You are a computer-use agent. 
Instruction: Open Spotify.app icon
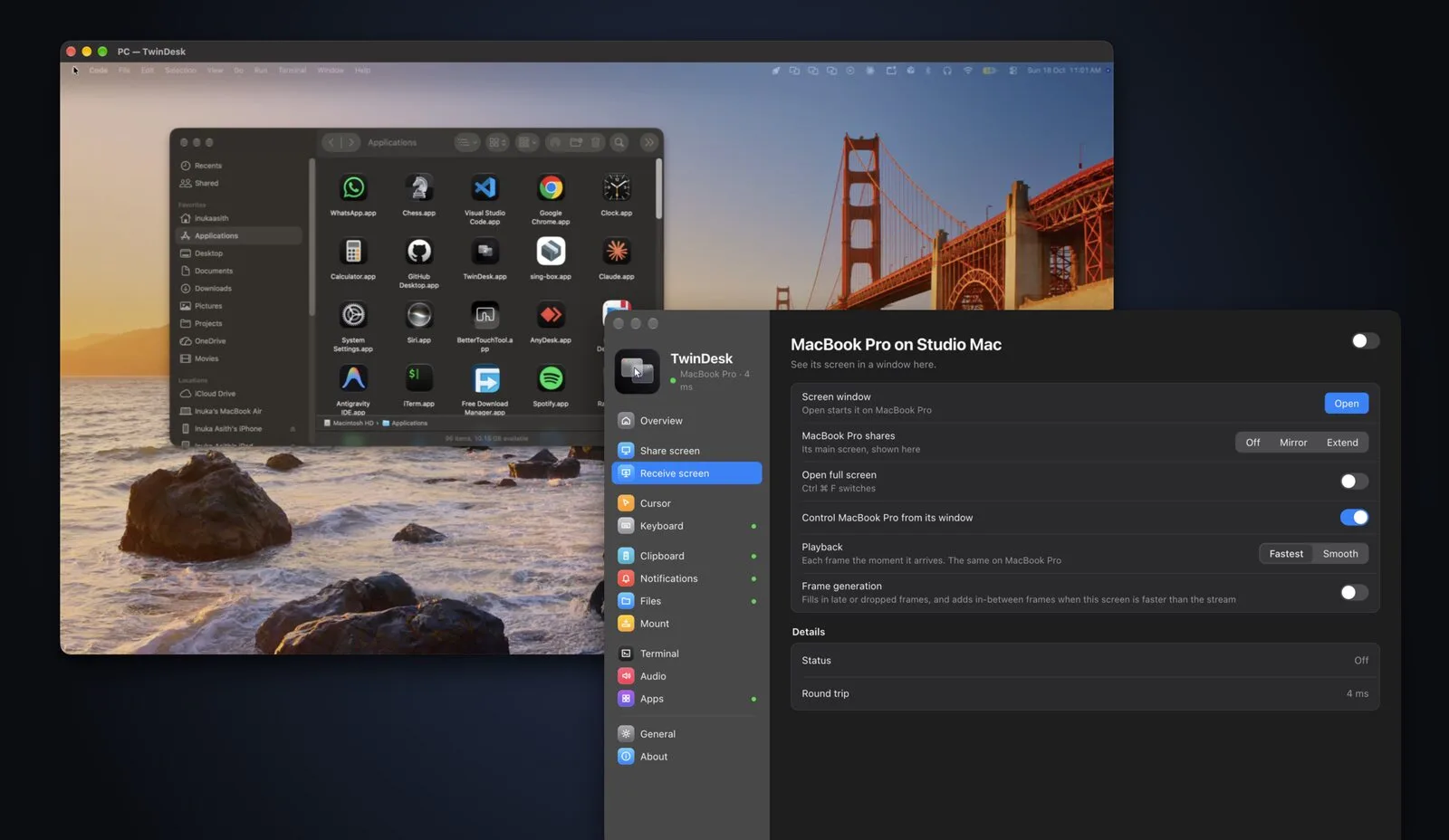pos(551,378)
